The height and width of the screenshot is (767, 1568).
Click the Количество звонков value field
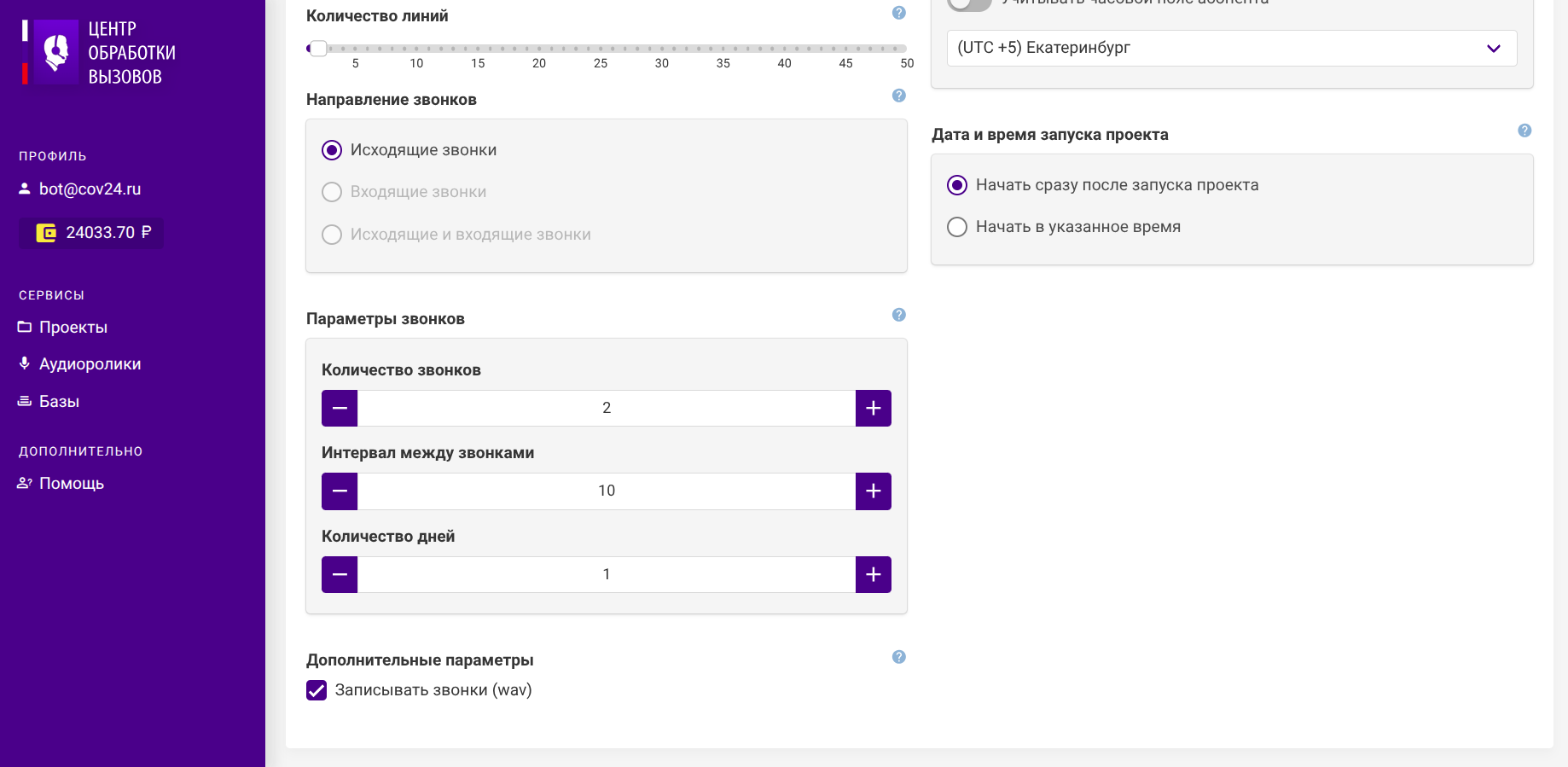[607, 408]
